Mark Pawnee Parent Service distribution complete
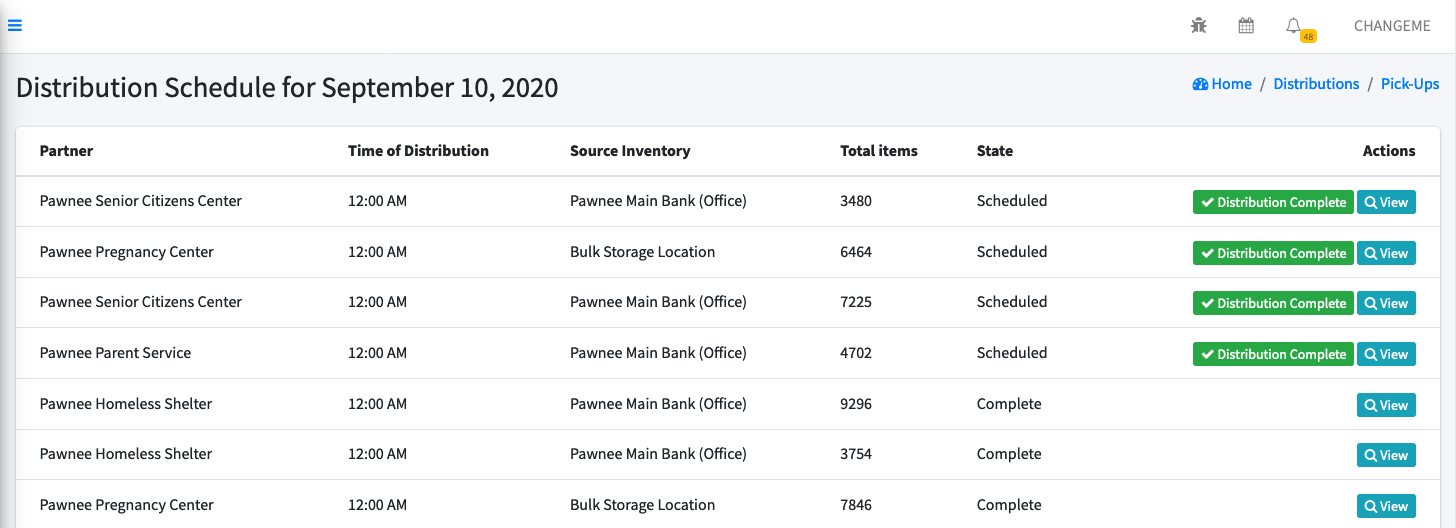Image resolution: width=1456 pixels, height=528 pixels. tap(1273, 354)
